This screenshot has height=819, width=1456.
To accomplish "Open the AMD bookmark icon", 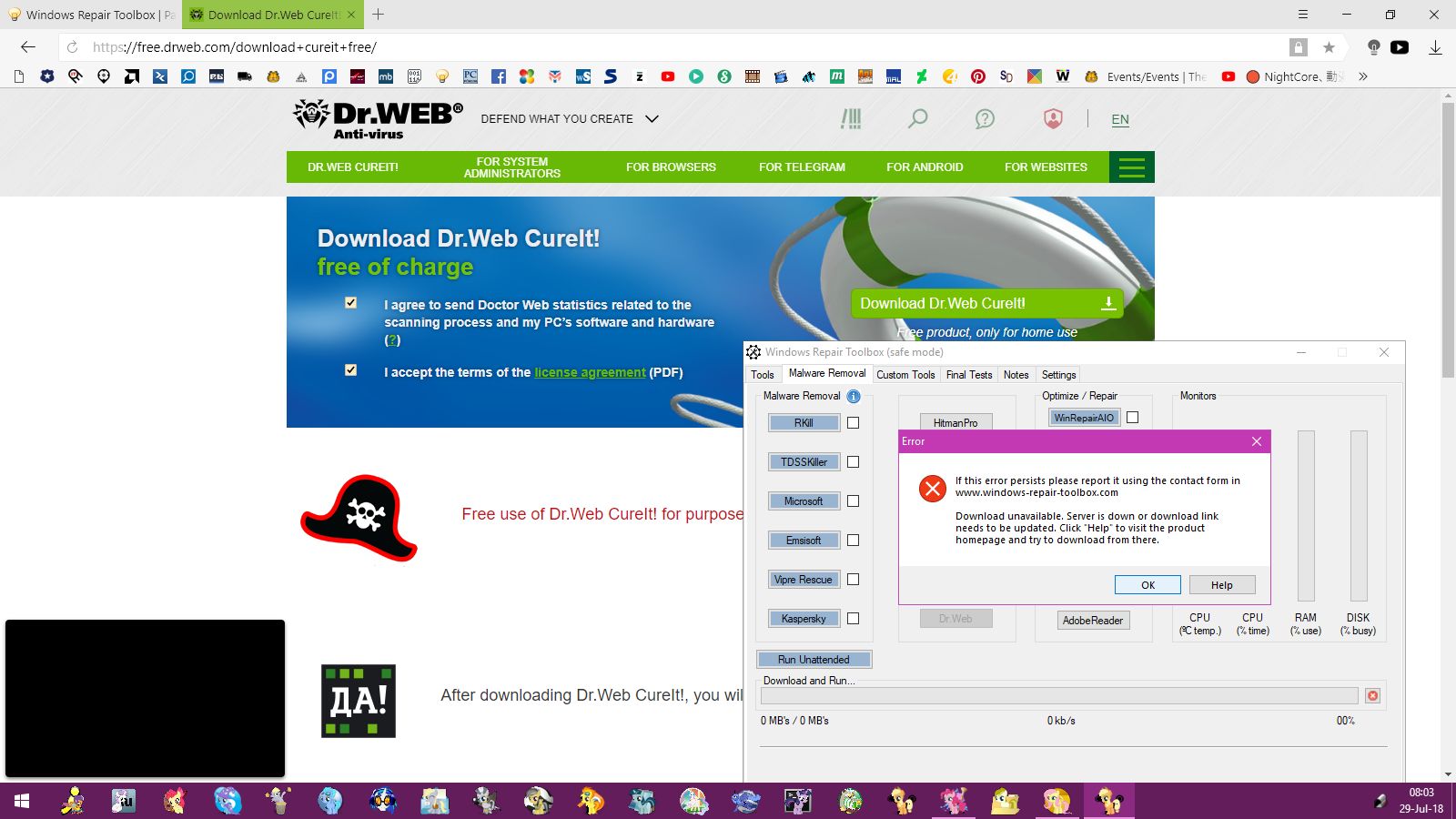I will click(x=132, y=76).
